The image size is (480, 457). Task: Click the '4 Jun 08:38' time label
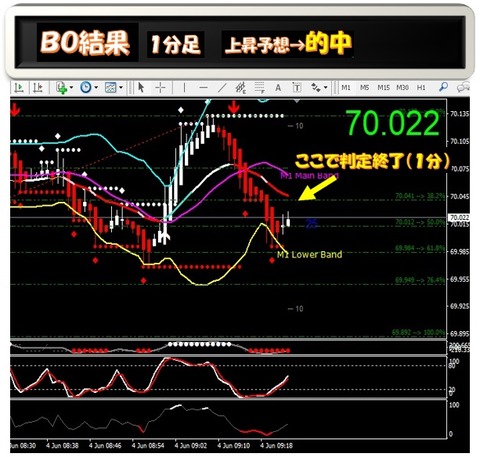coord(62,445)
